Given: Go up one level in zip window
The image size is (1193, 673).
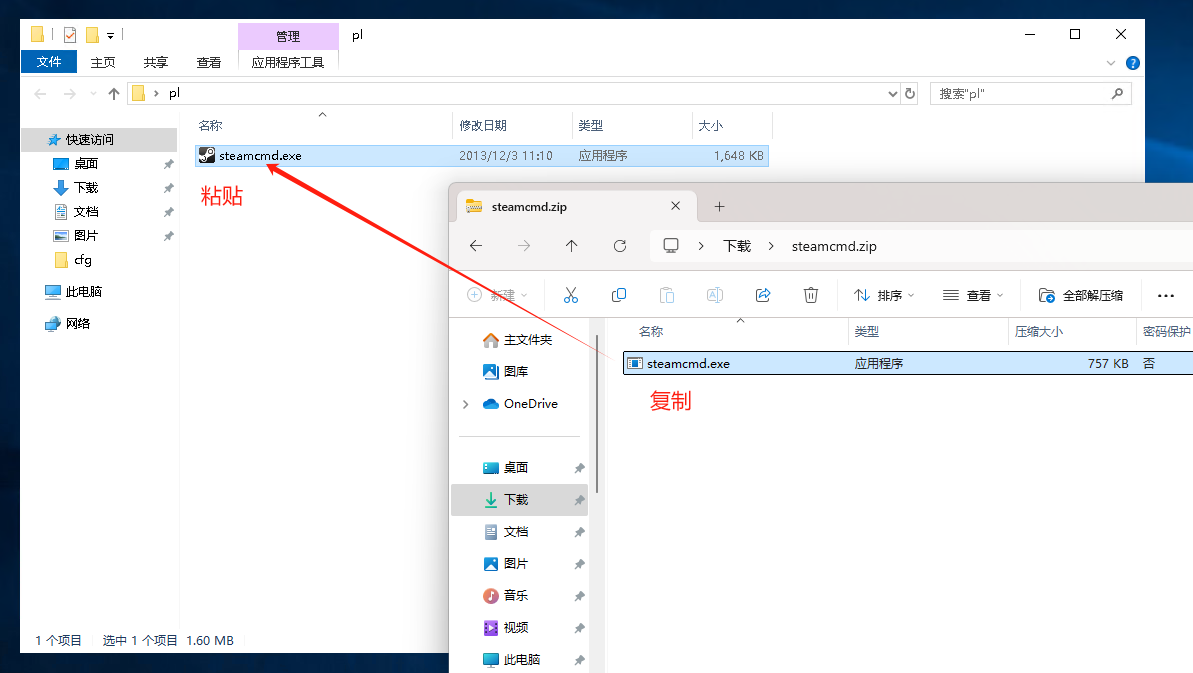Looking at the screenshot, I should pos(571,246).
